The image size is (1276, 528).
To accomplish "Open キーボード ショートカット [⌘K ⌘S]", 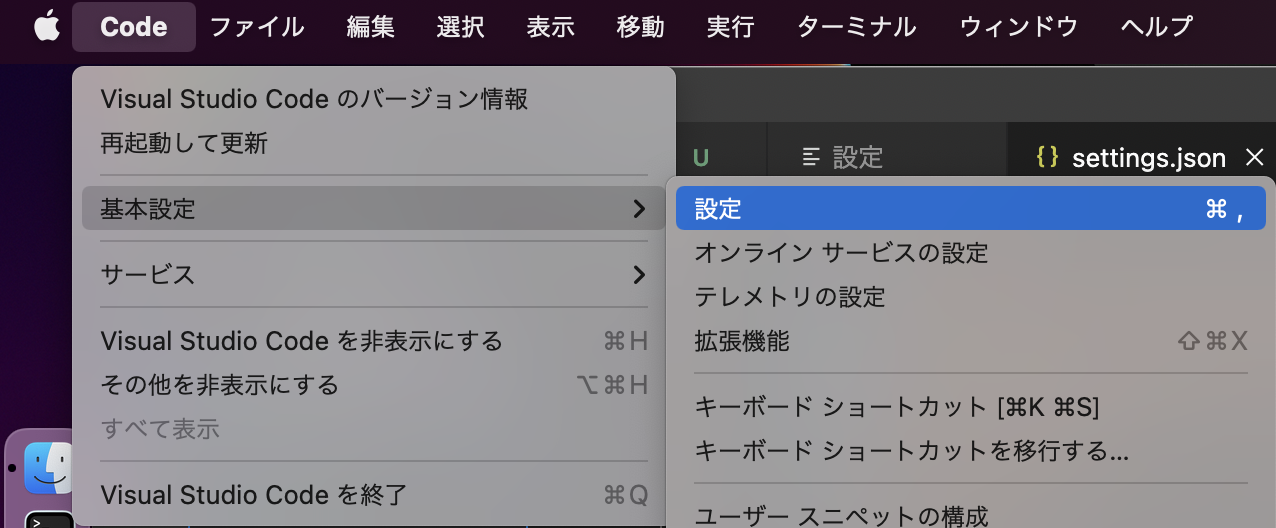I will pyautogui.click(x=971, y=407).
